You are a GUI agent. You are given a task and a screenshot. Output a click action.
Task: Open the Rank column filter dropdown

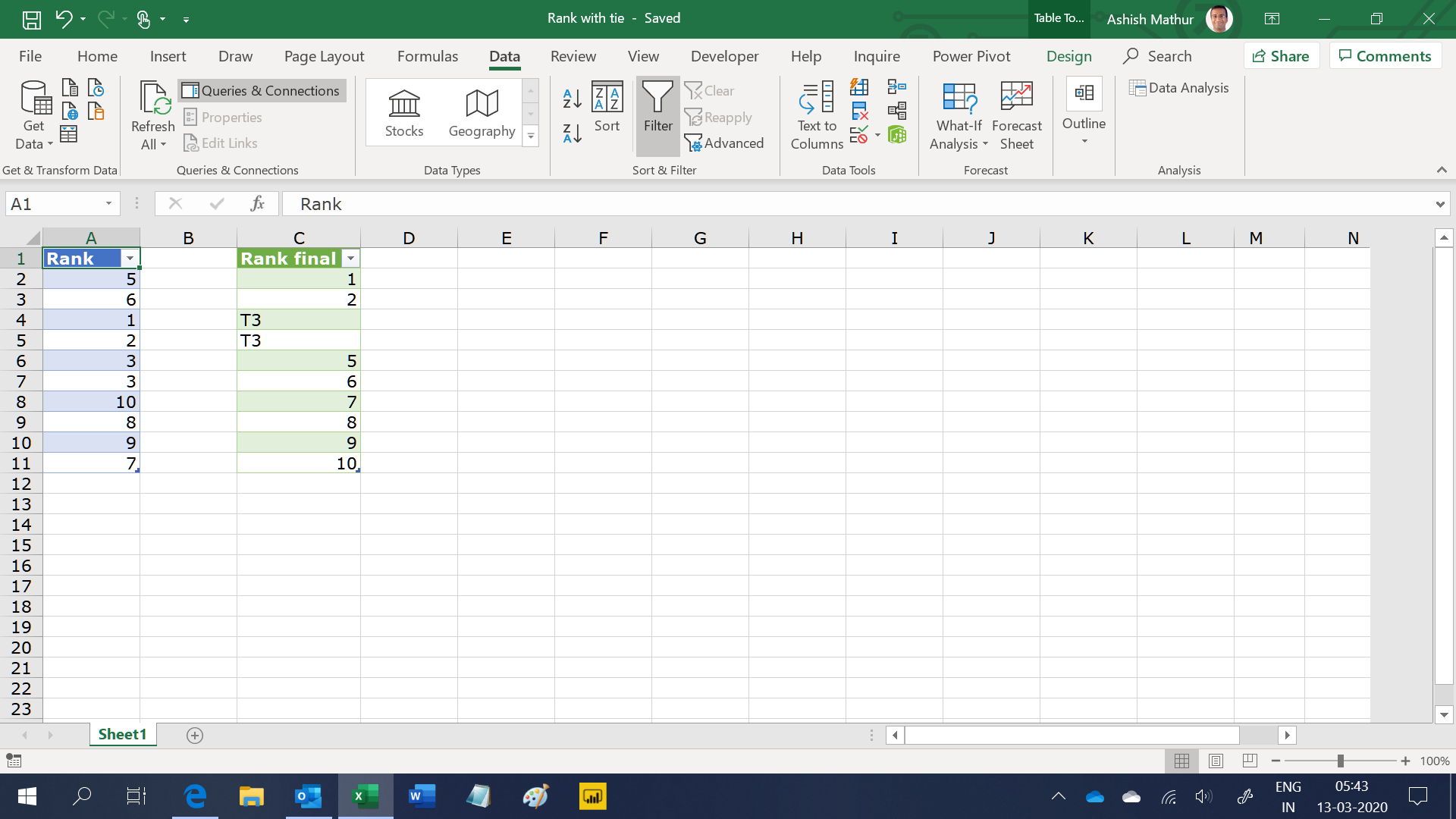130,259
